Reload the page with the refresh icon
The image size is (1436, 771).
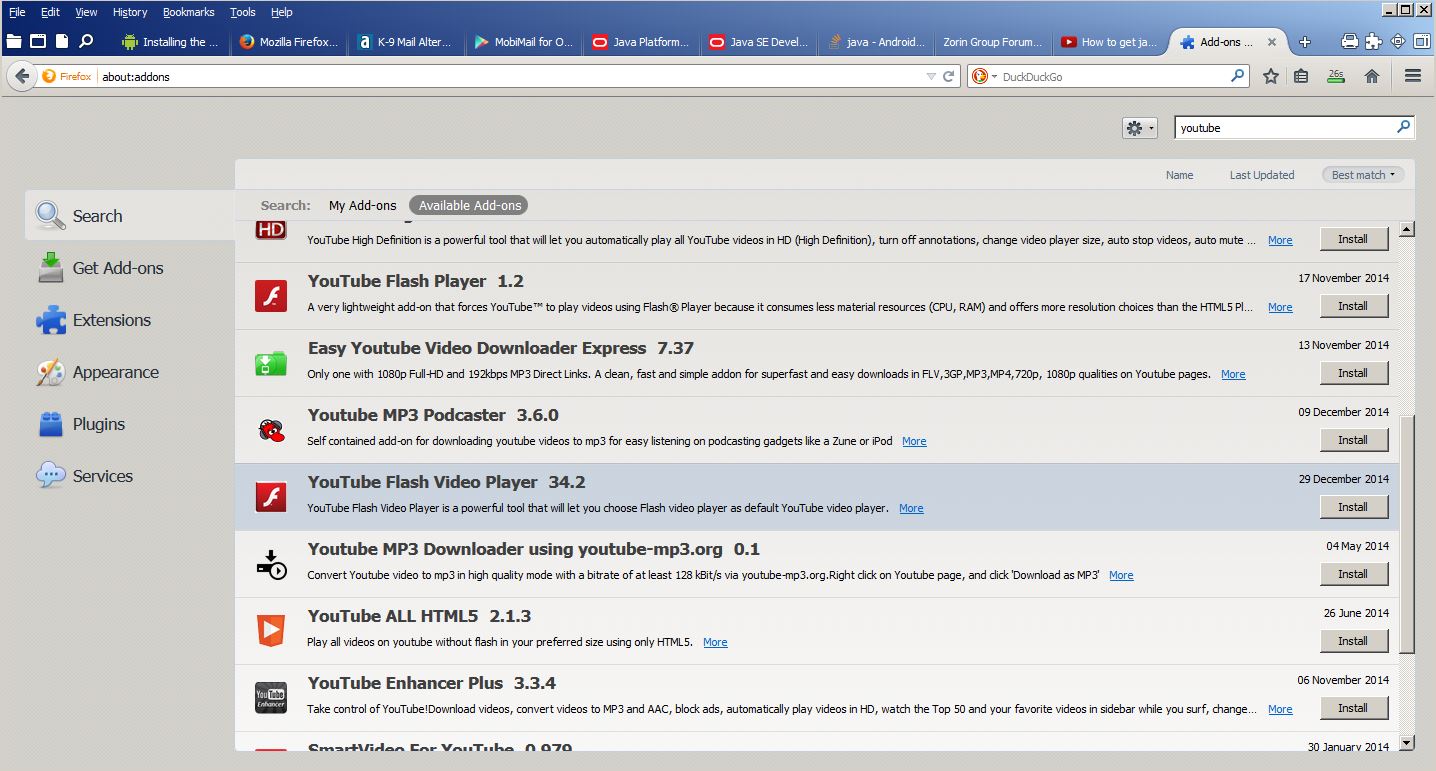click(949, 76)
